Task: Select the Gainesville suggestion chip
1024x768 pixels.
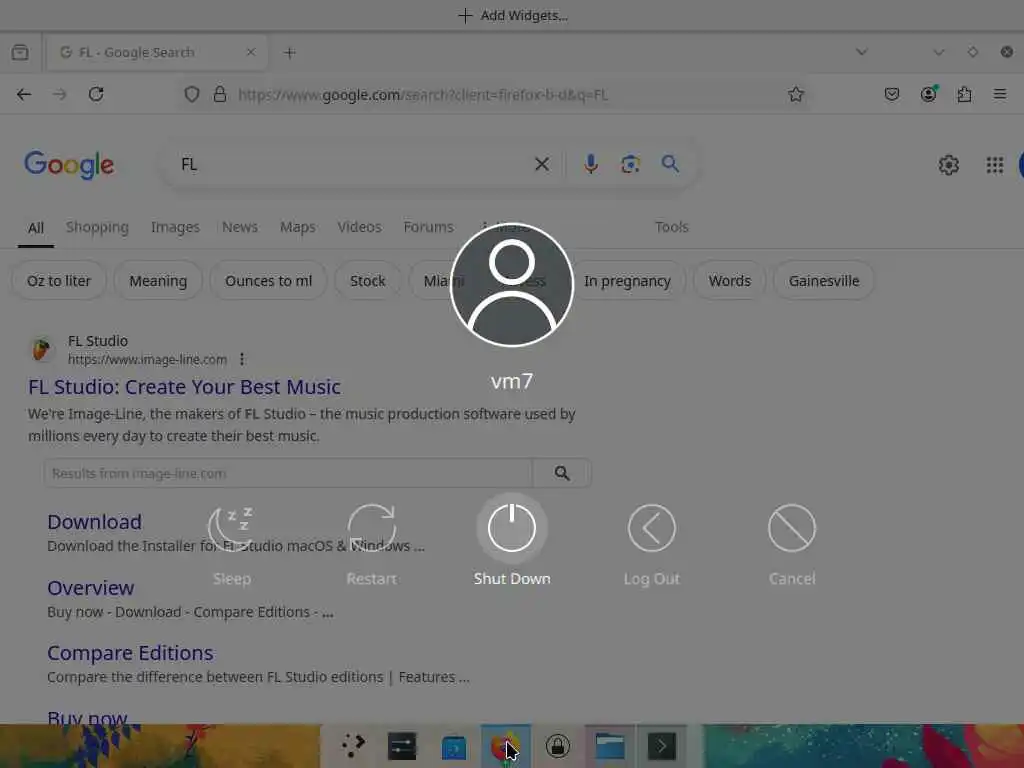Action: [x=824, y=281]
